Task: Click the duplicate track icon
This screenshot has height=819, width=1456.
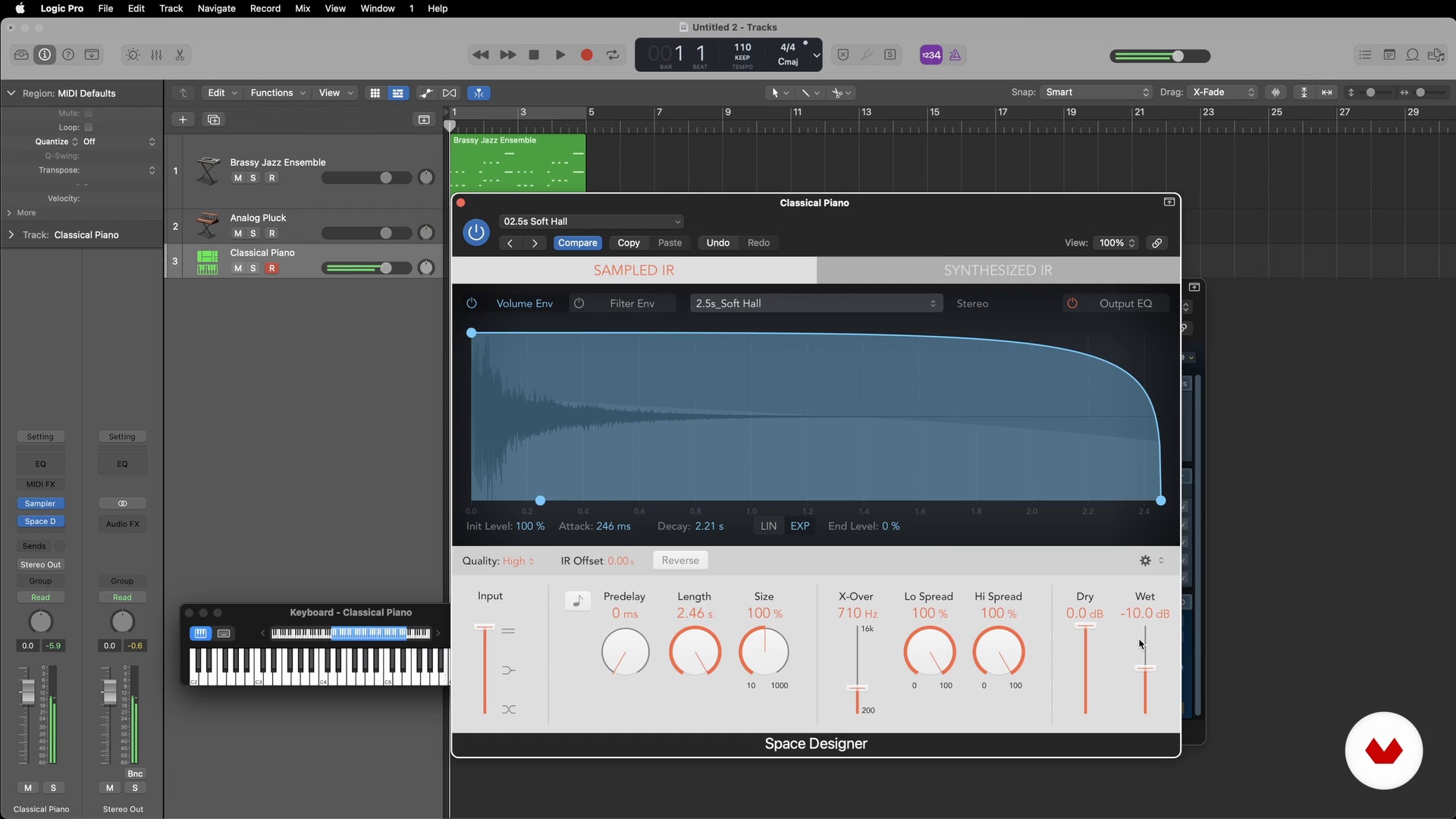Action: pos(214,120)
